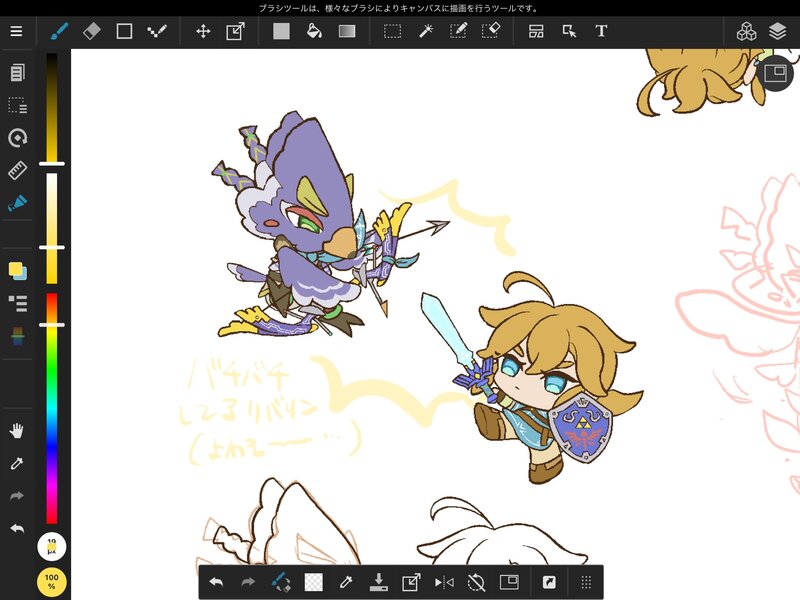Reset canvas rotation in bottom bar

[x=477, y=582]
